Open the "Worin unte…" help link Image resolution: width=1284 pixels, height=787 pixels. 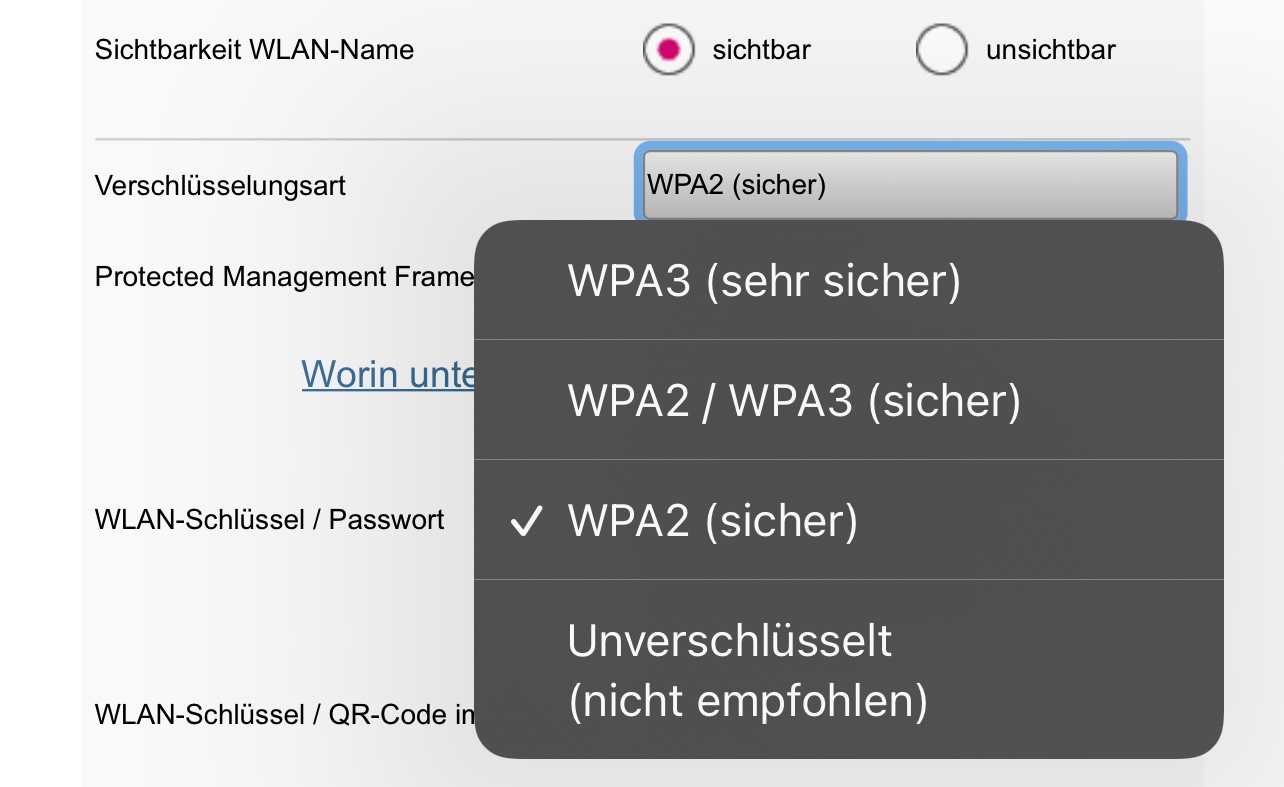pyautogui.click(x=388, y=373)
